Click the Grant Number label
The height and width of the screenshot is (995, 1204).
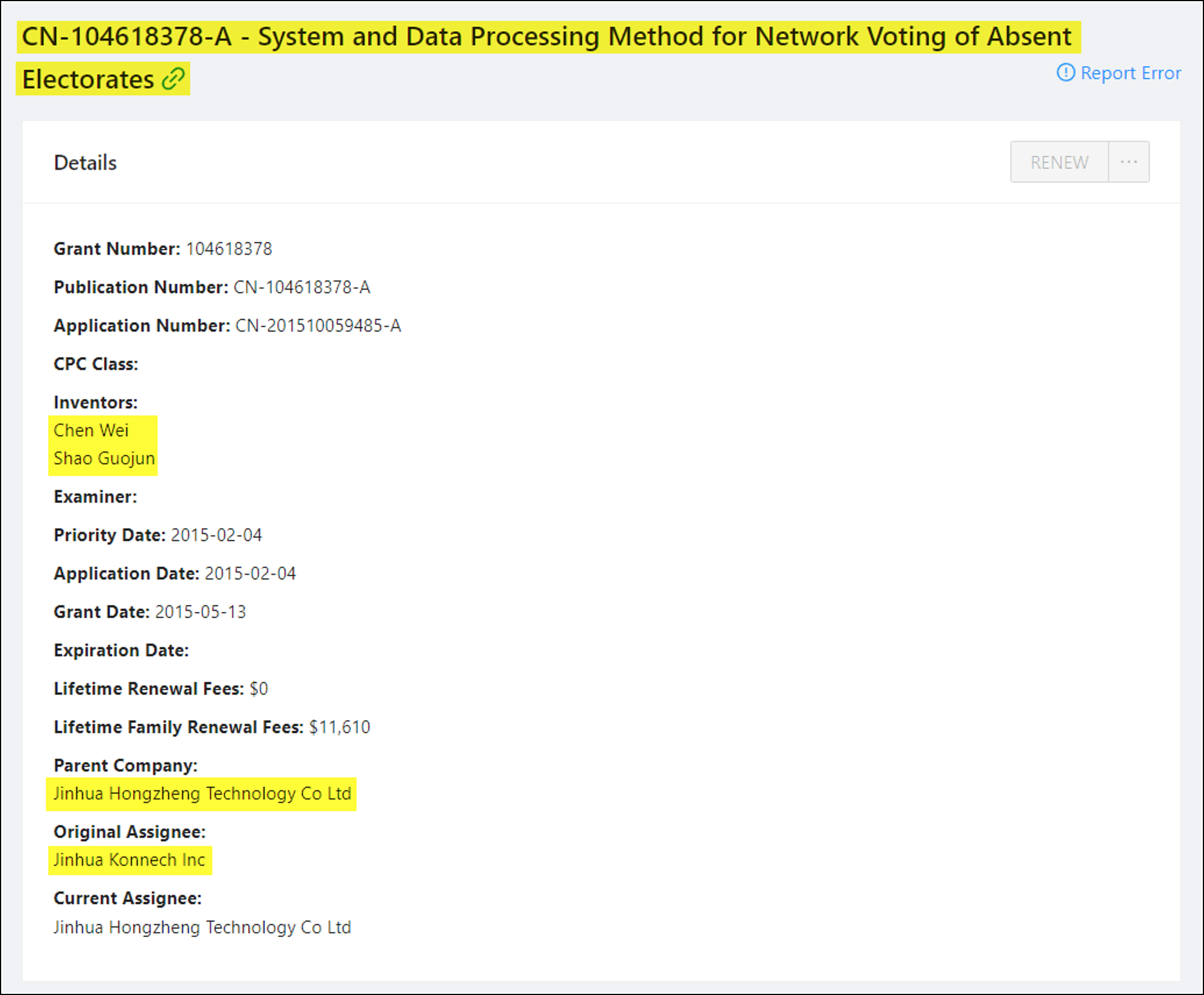[x=117, y=249]
